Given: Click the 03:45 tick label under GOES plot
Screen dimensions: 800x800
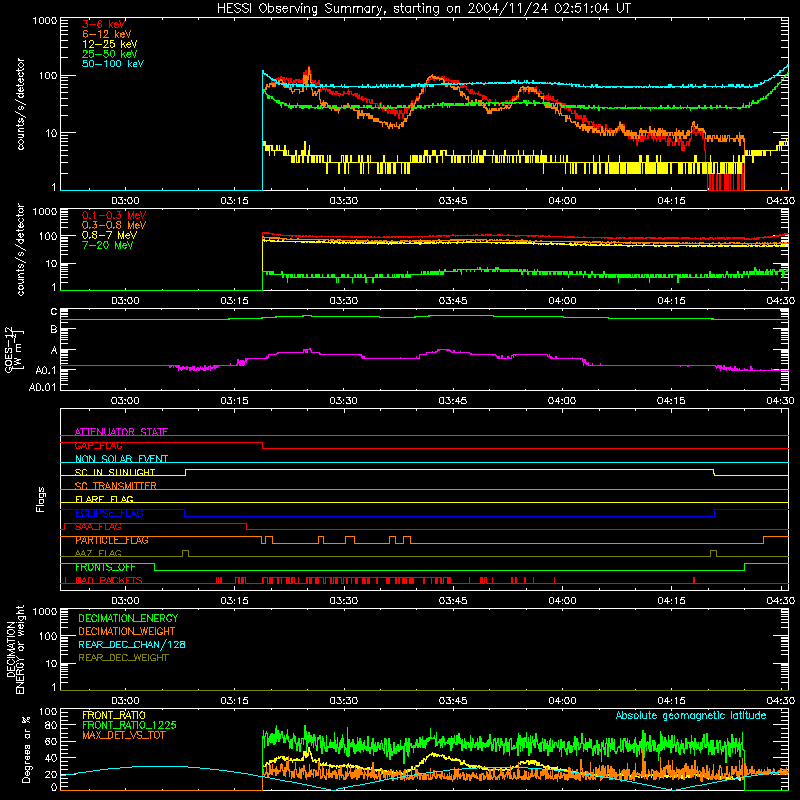Looking at the screenshot, I should (x=453, y=401).
